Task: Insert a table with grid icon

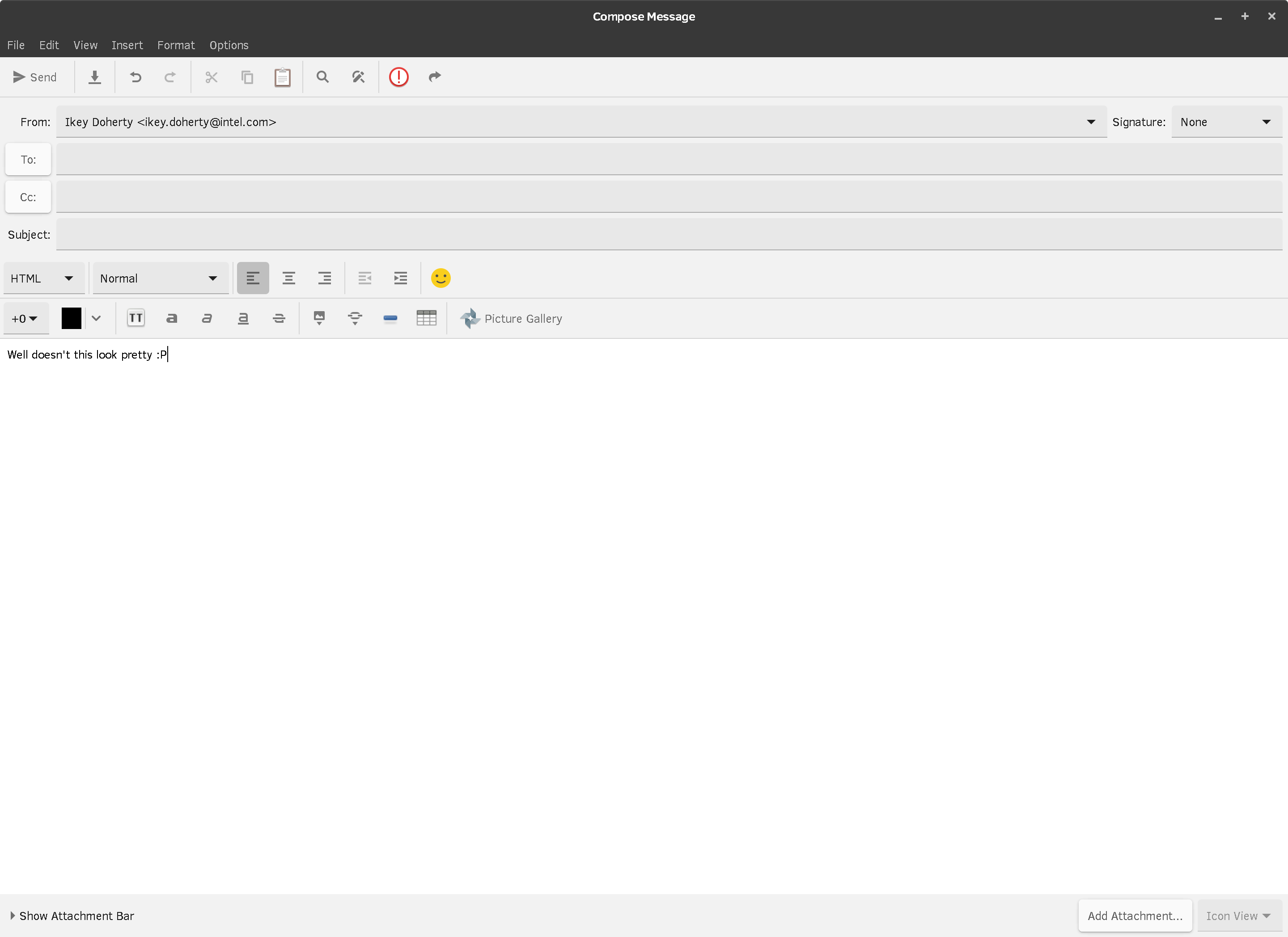Action: point(427,318)
